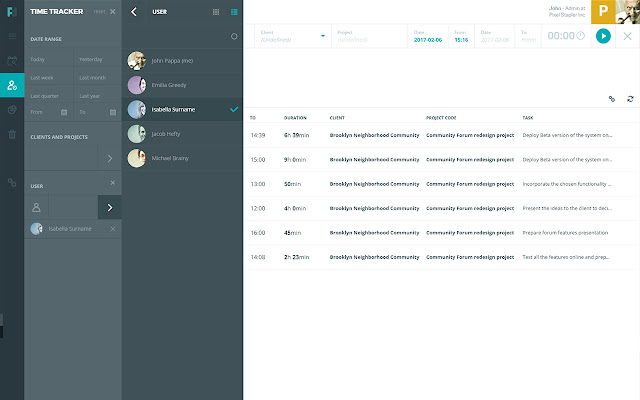
Task: Reset the Time Tracker filters
Action: (x=99, y=12)
